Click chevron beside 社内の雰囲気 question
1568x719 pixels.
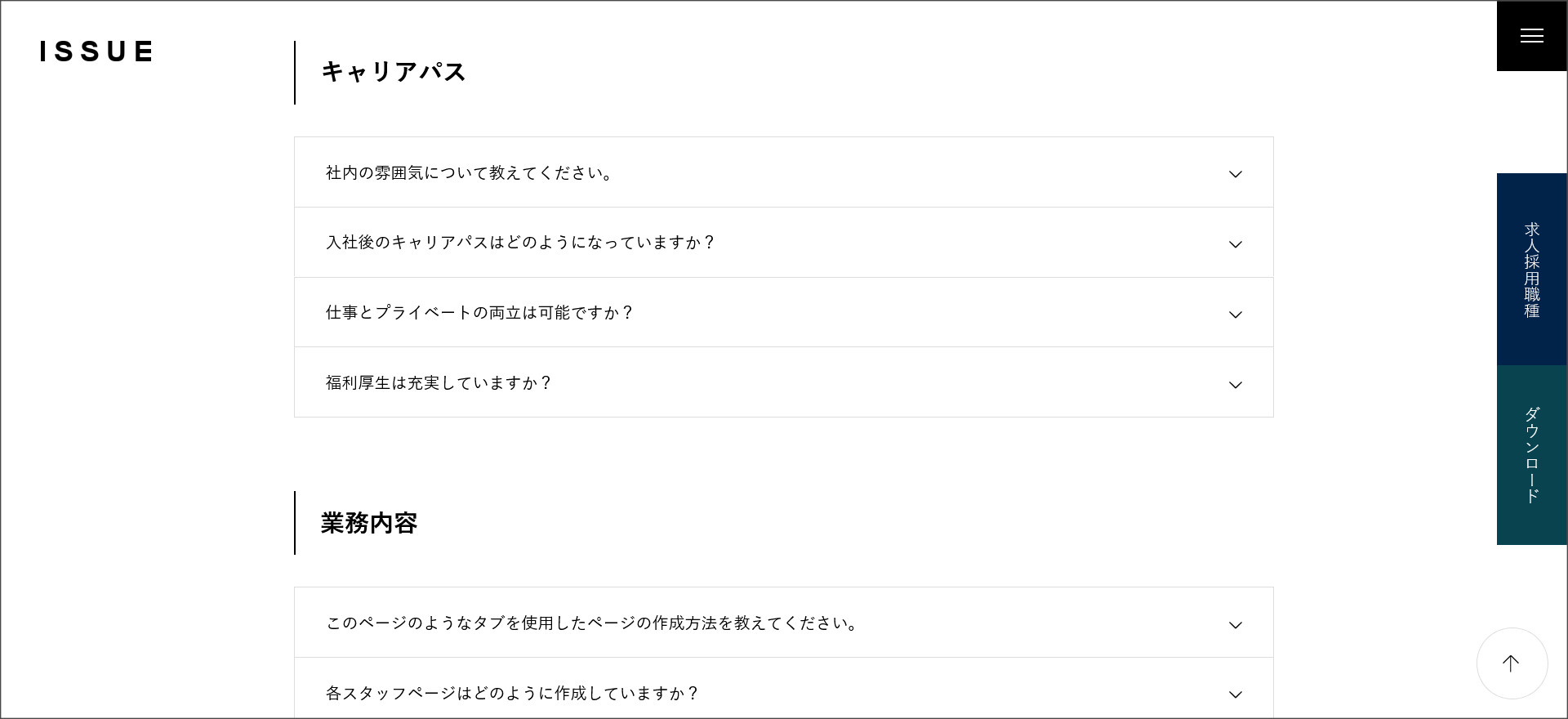(x=1236, y=174)
